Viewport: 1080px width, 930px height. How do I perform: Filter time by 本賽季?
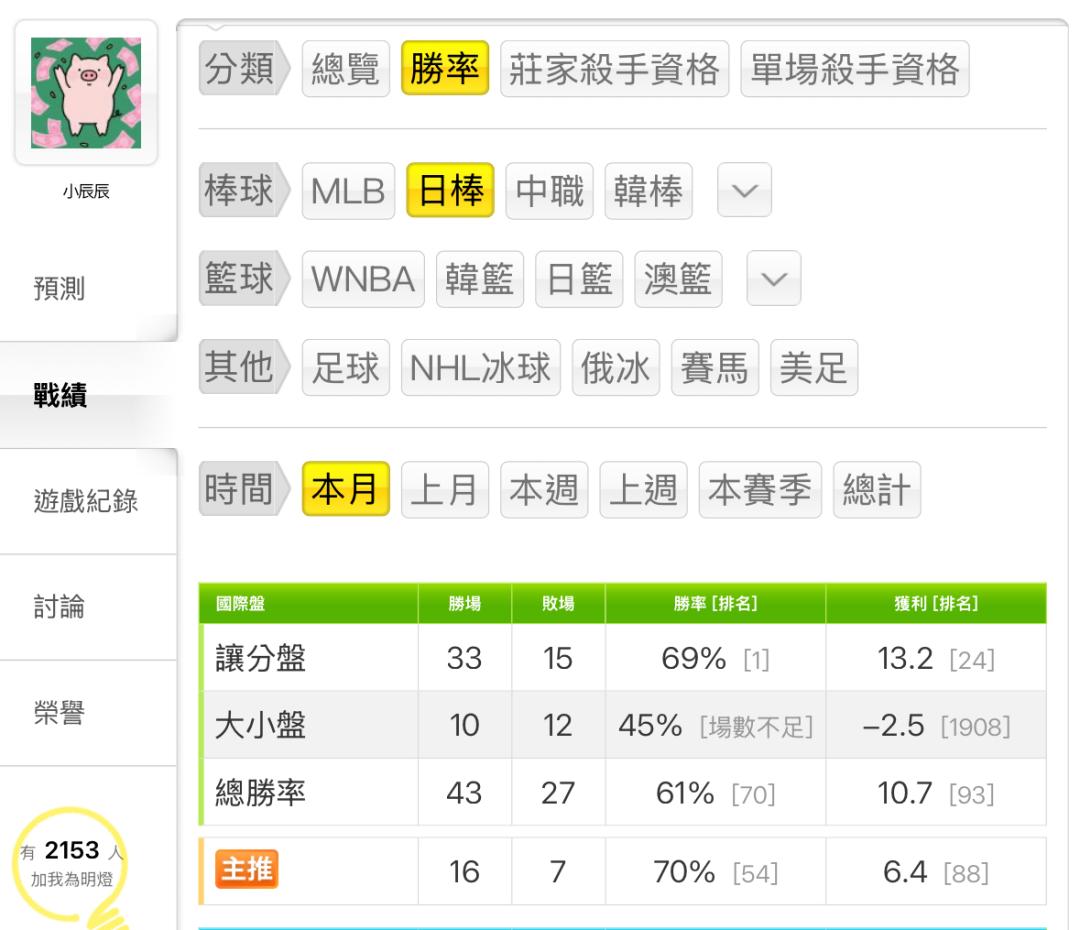[760, 490]
